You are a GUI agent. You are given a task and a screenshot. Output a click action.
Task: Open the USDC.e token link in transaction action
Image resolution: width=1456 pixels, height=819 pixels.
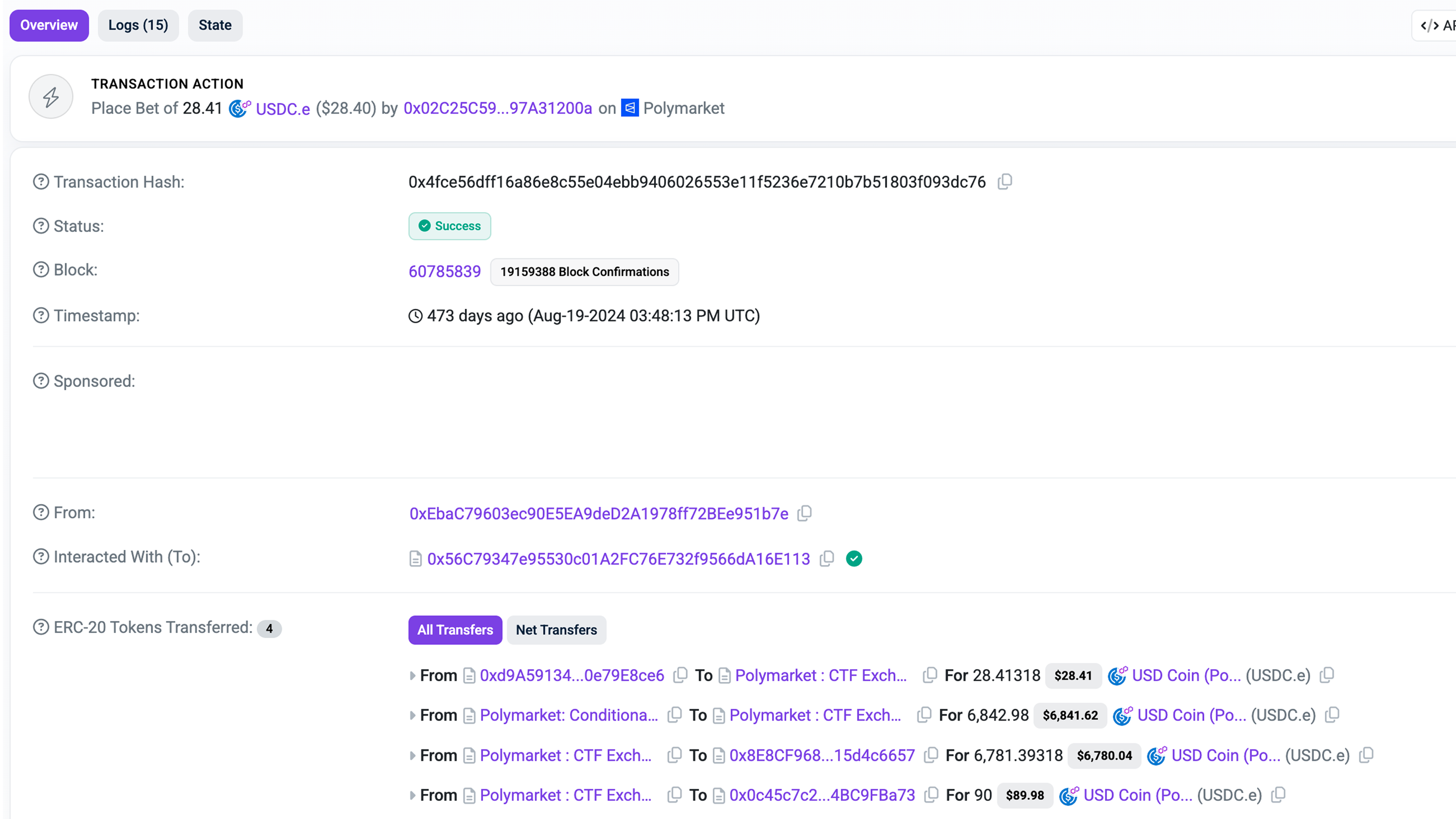[282, 108]
